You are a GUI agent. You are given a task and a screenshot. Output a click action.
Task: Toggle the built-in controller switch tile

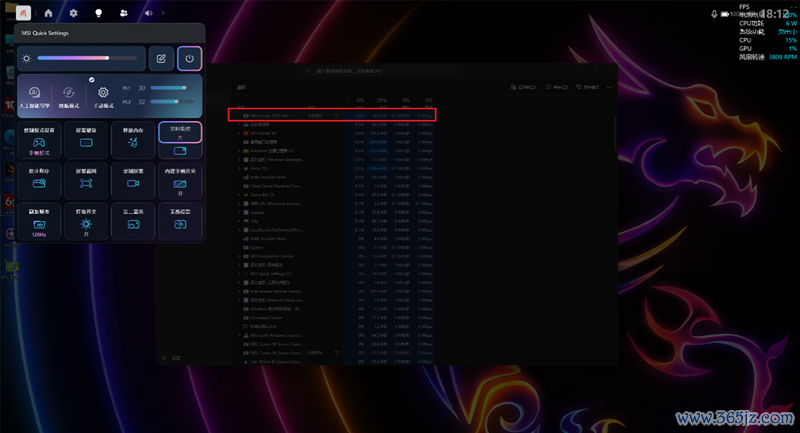pos(180,181)
